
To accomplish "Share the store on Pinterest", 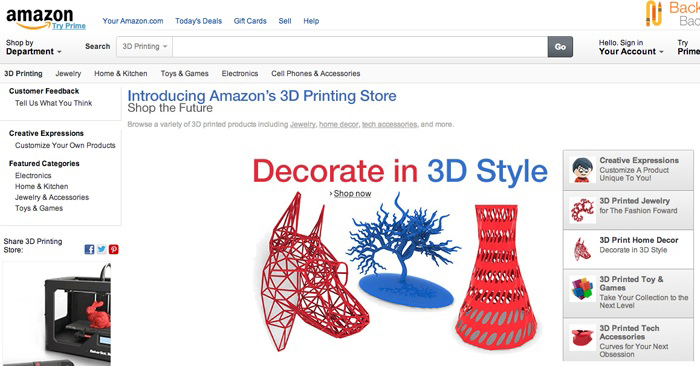I will [x=114, y=250].
